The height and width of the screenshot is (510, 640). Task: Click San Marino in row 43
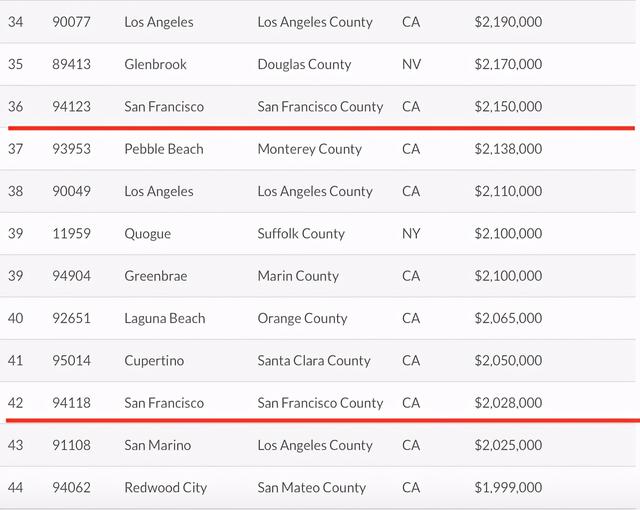pyautogui.click(x=160, y=445)
